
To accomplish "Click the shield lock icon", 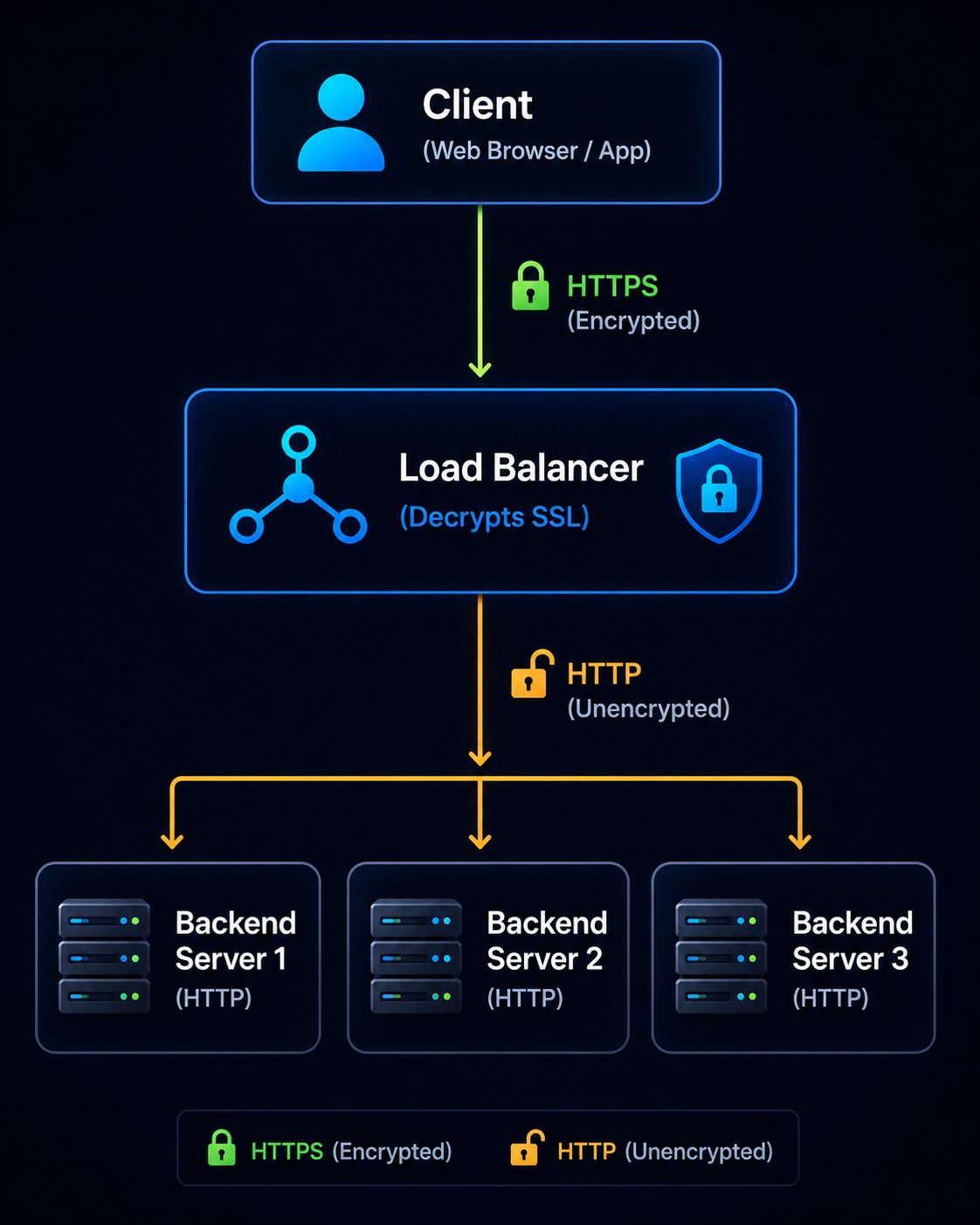I will pyautogui.click(x=719, y=491).
